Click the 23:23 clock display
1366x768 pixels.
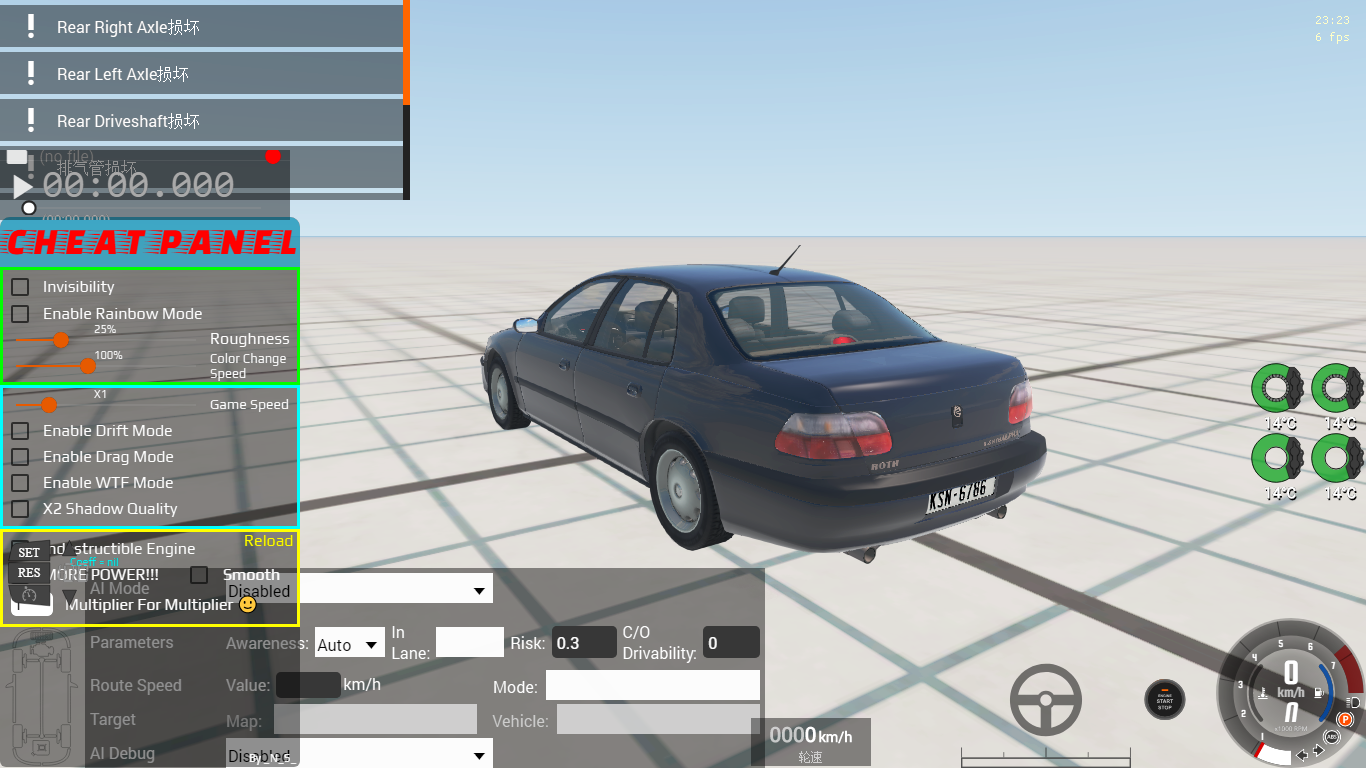coord(1332,20)
